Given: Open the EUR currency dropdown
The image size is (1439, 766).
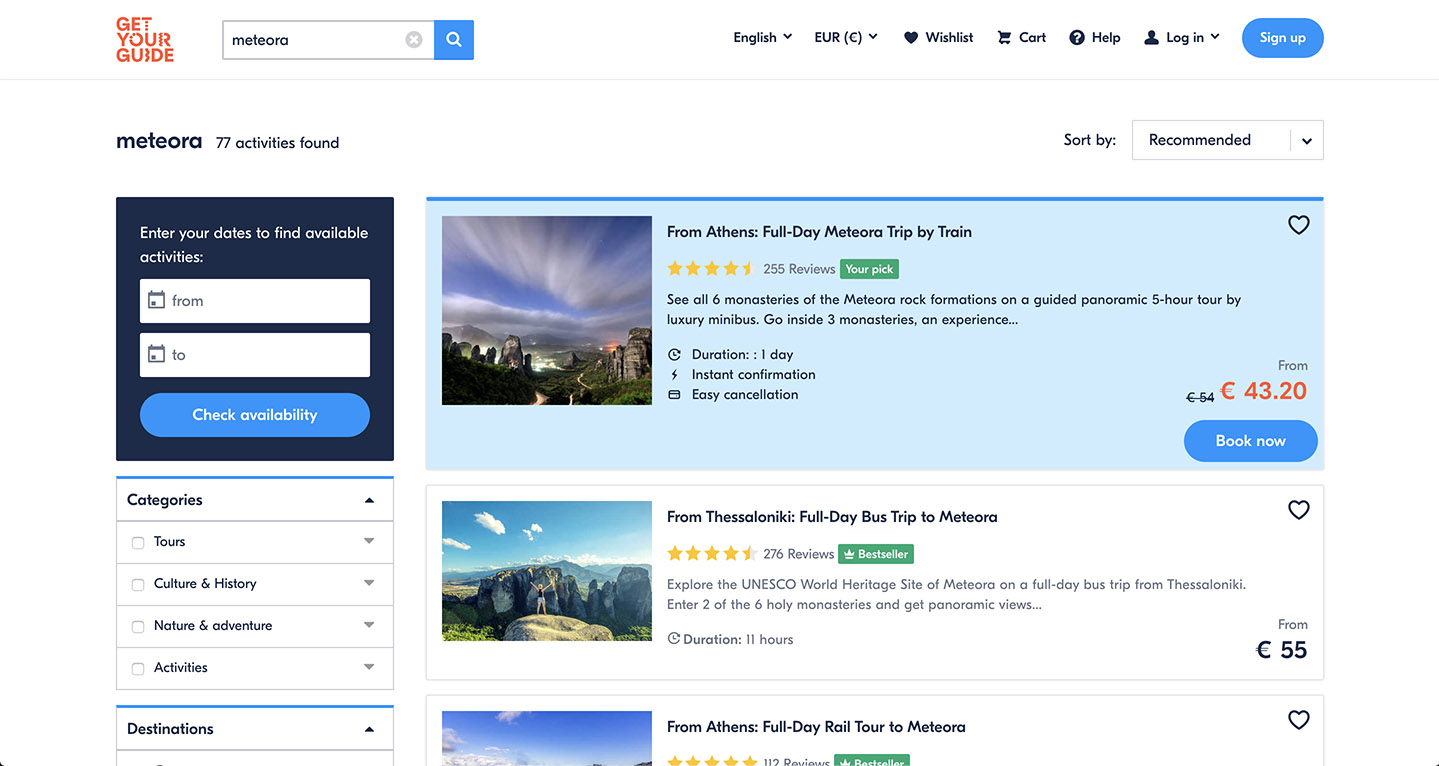Looking at the screenshot, I should 846,38.
